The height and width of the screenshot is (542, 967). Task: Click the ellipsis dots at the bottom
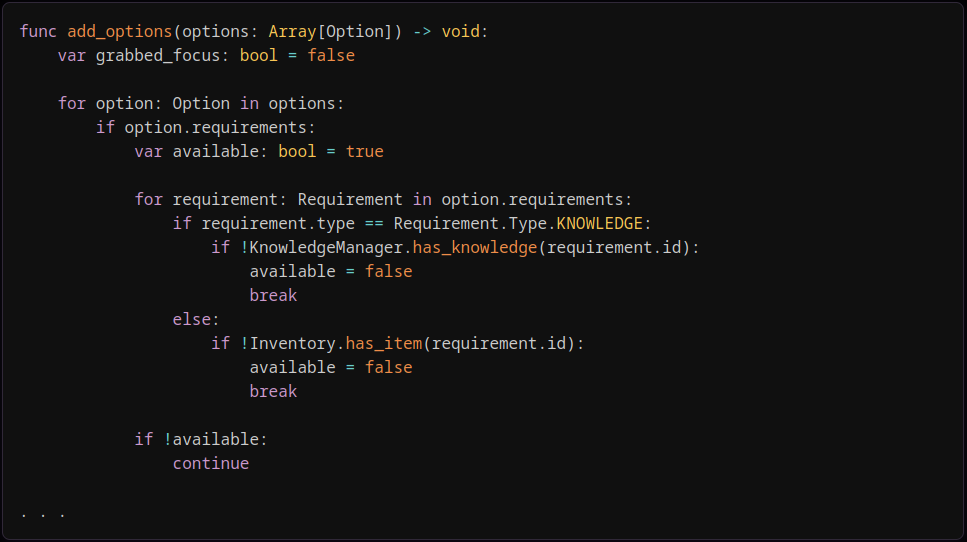[43, 514]
